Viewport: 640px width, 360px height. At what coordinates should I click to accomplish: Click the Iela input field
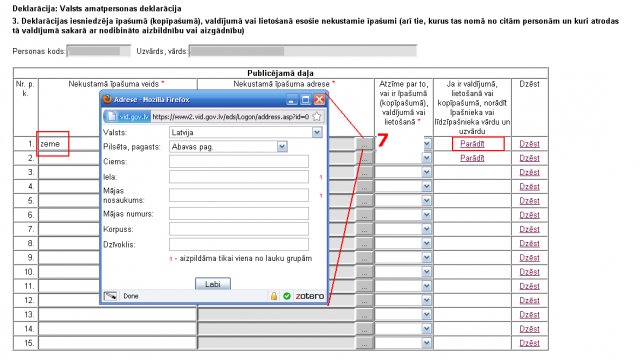[x=239, y=177]
